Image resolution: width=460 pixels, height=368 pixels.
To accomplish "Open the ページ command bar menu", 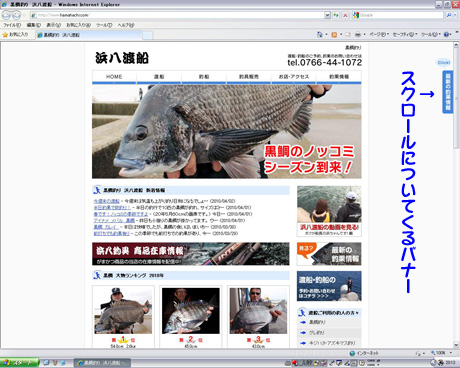I will pos(379,34).
